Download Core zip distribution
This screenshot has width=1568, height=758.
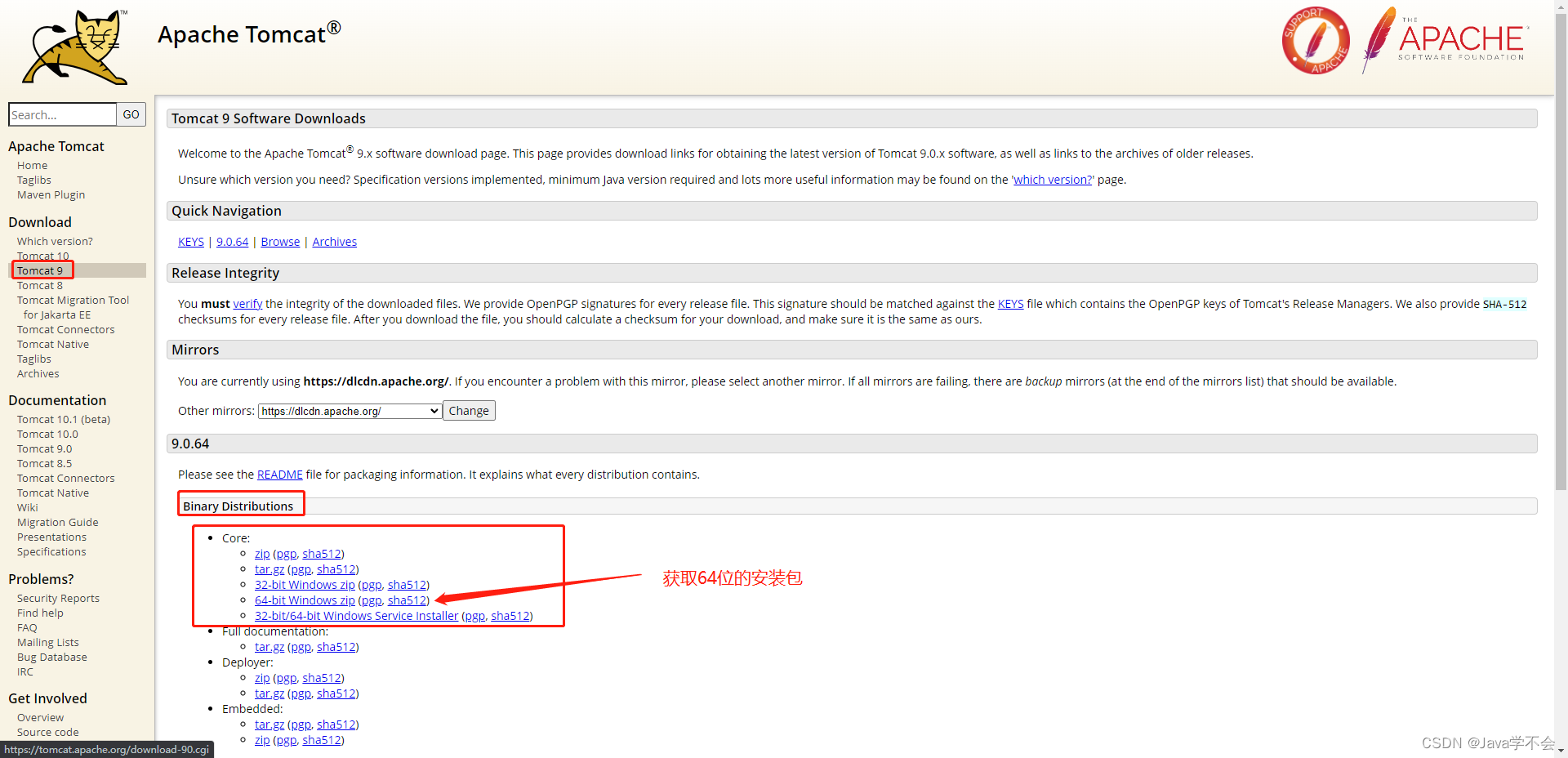pos(262,554)
